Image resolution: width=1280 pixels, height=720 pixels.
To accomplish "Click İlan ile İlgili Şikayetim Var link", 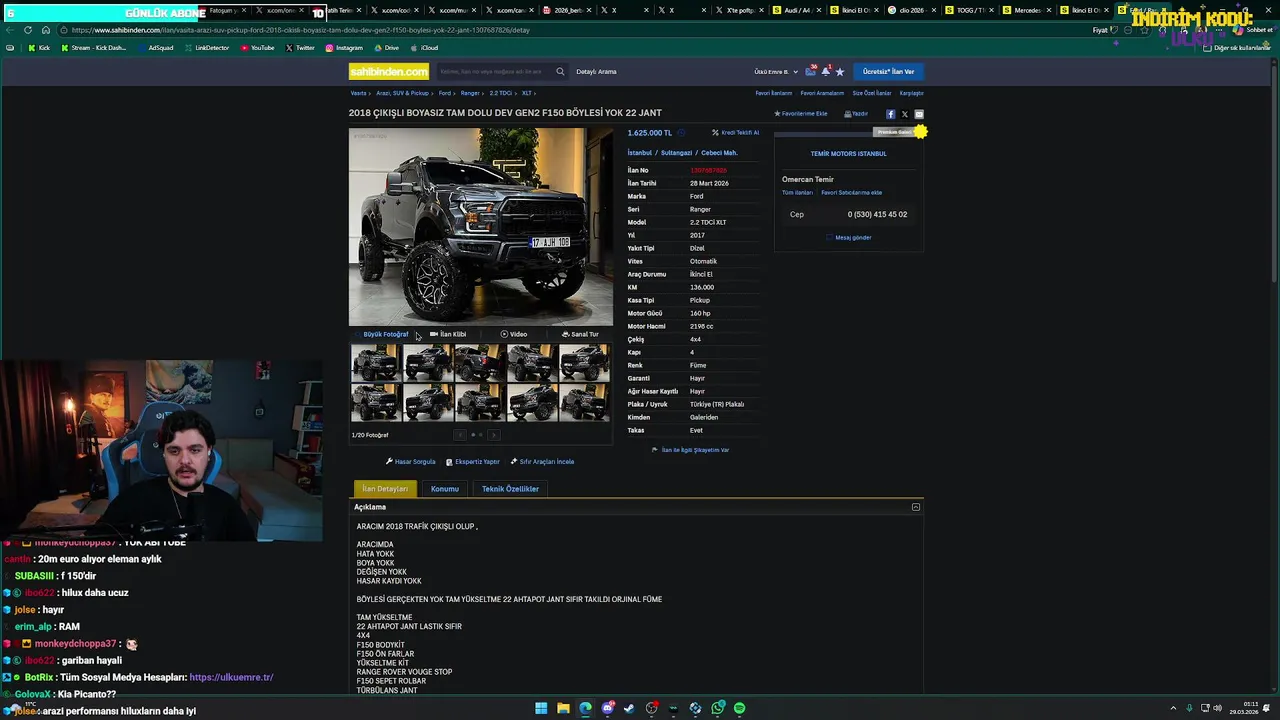I will pyautogui.click(x=690, y=450).
